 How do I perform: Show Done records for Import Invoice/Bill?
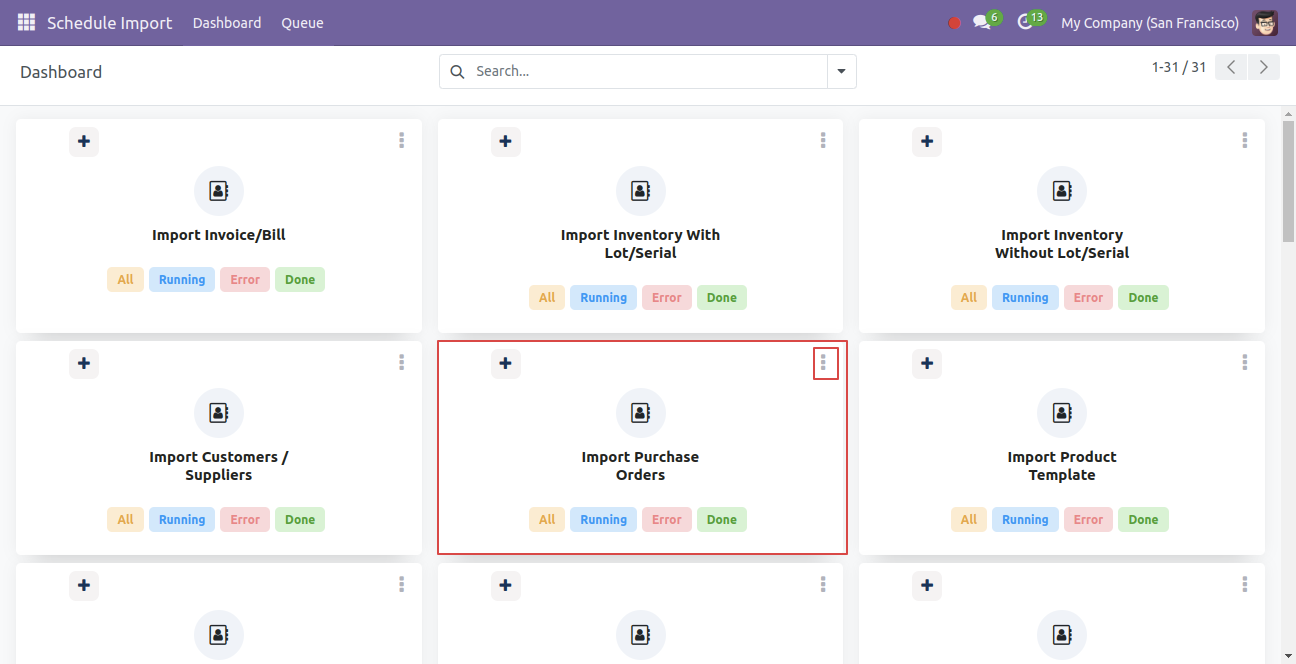coord(300,280)
